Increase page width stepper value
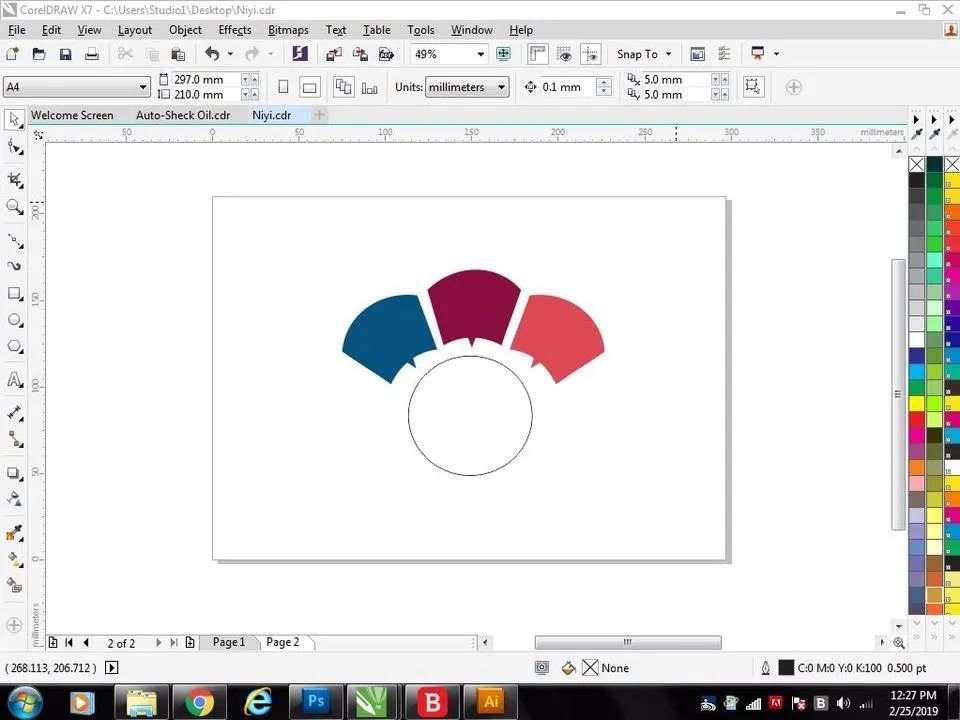The height and width of the screenshot is (720, 960). click(x=255, y=79)
